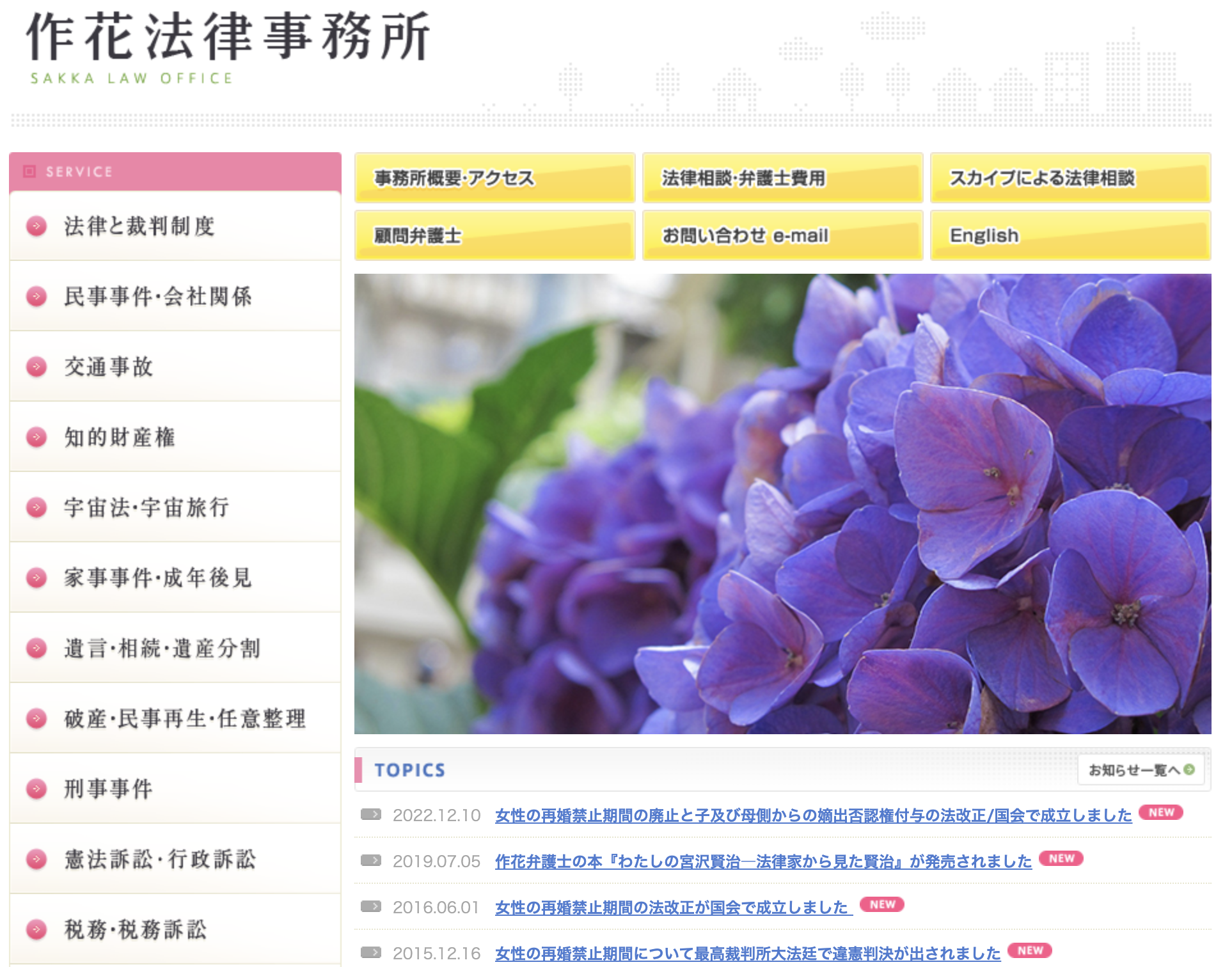
Task: Click the gray arrow icon for 2015.12.16 topic
Action: (371, 952)
